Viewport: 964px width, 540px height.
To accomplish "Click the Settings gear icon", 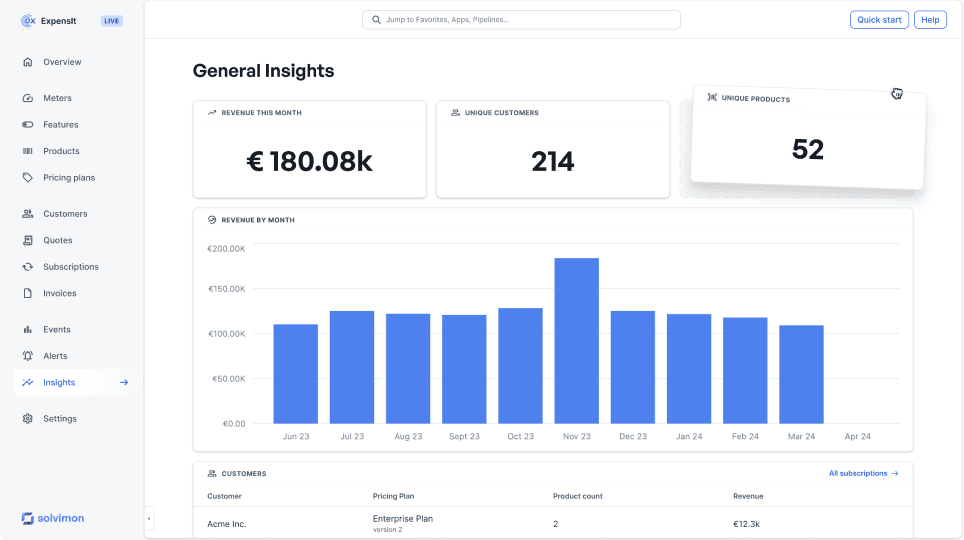I will coord(28,418).
